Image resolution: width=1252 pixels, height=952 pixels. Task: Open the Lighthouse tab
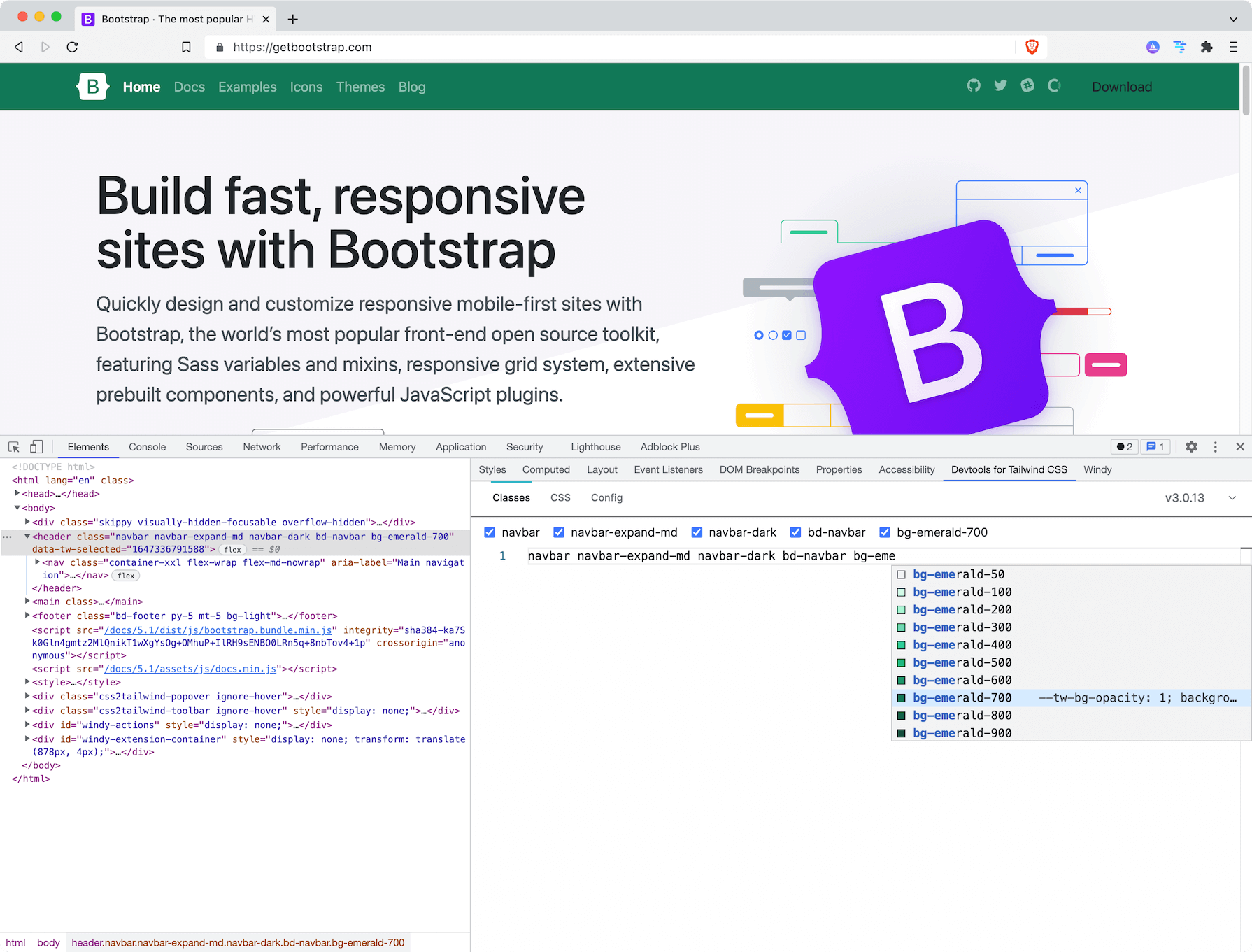[x=595, y=447]
